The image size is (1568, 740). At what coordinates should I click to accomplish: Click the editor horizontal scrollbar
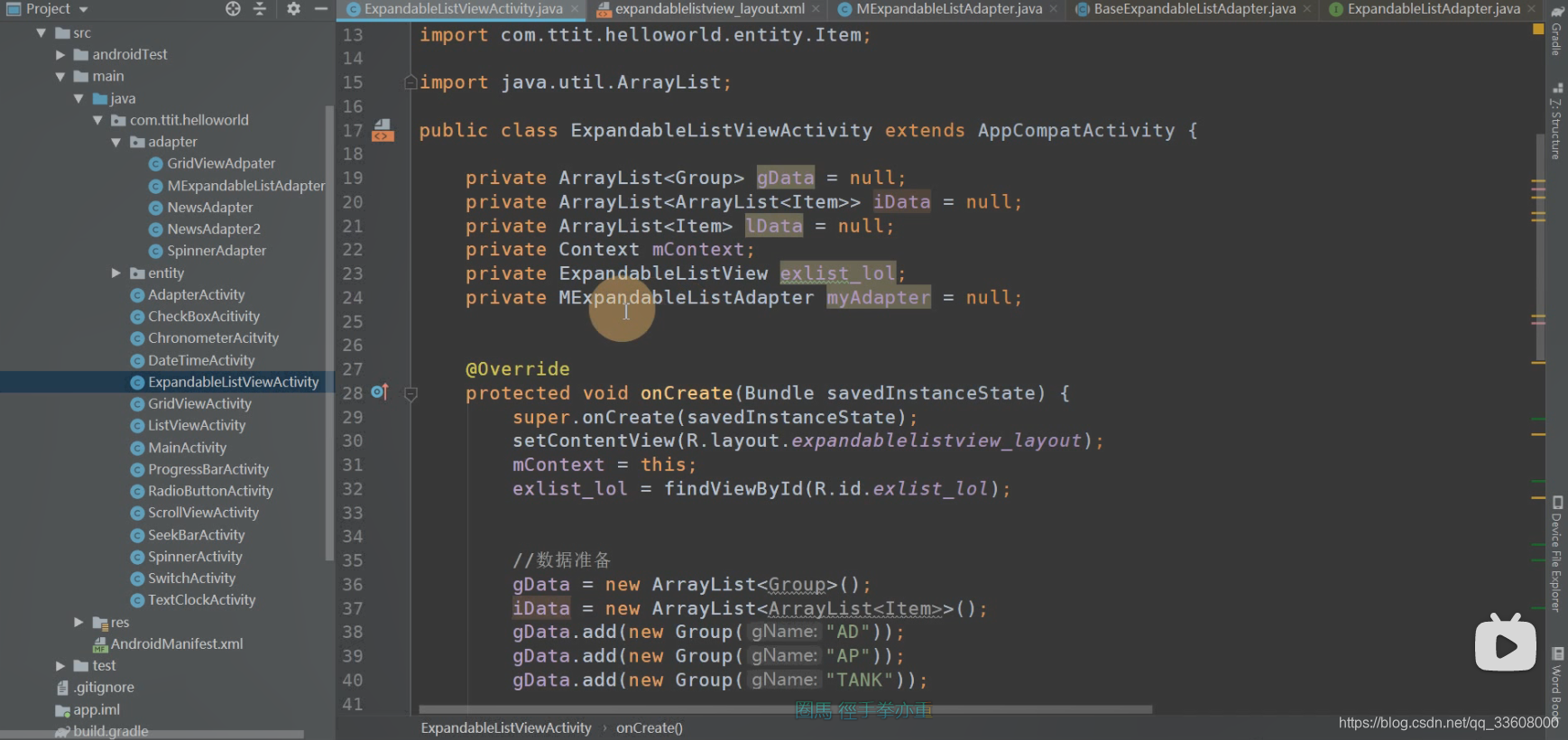pyautogui.click(x=785, y=709)
